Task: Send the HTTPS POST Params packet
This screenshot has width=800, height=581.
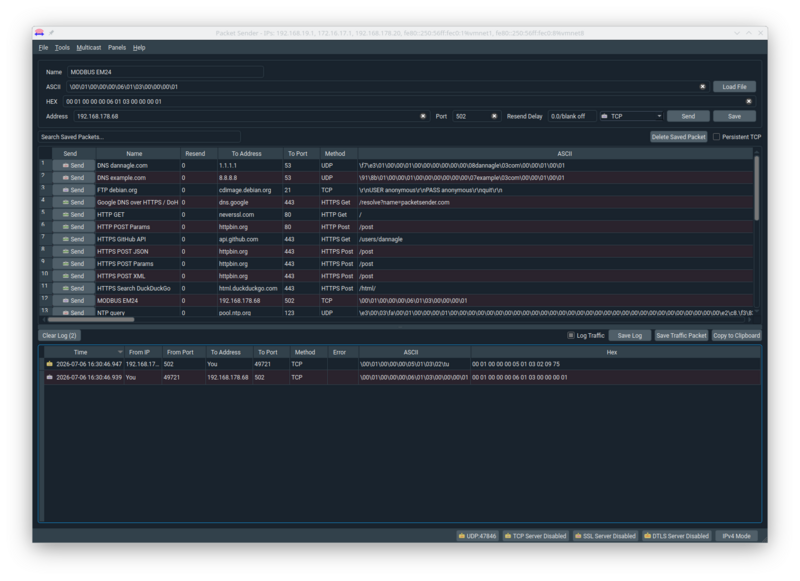Action: [x=73, y=264]
